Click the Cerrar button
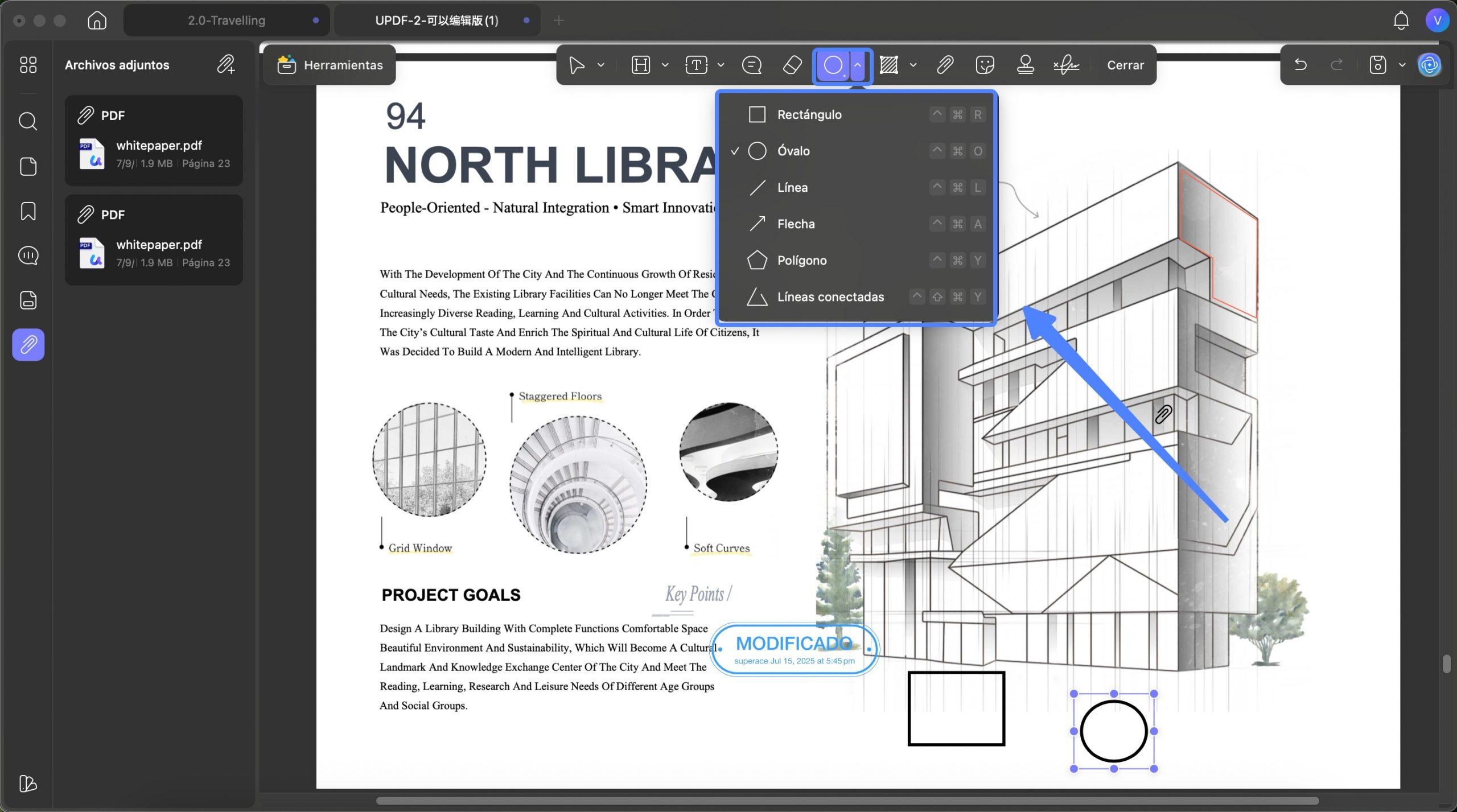1457x812 pixels. [1125, 65]
